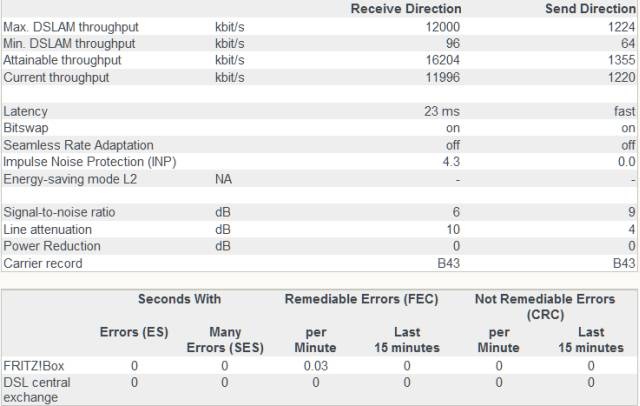Click the Receive Direction column header
Image resolution: width=640 pixels, height=406 pixels.
tap(405, 9)
